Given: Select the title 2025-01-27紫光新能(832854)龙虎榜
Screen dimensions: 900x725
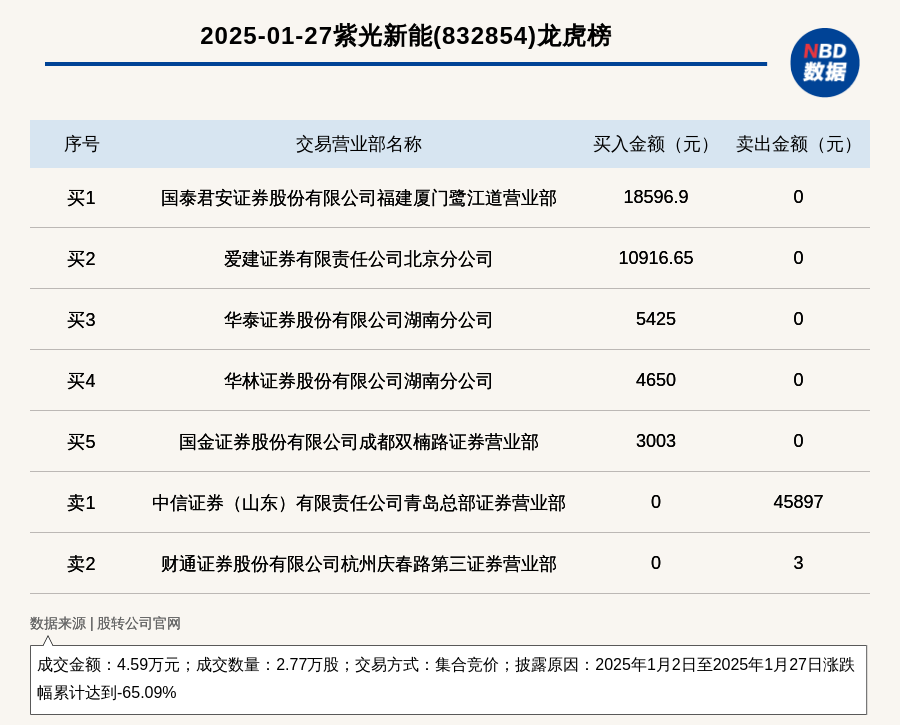Looking at the screenshot, I should pyautogui.click(x=406, y=36).
